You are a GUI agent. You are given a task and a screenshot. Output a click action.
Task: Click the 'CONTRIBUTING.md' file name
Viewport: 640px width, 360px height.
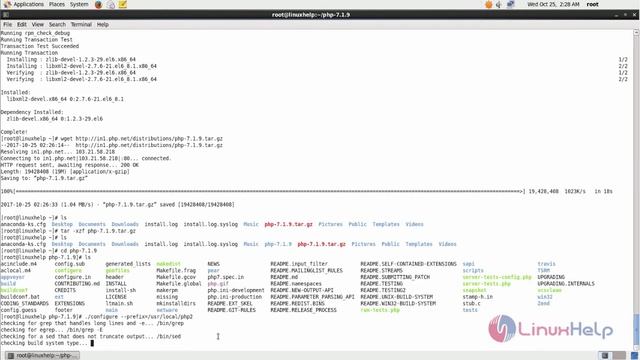pyautogui.click(x=77, y=284)
